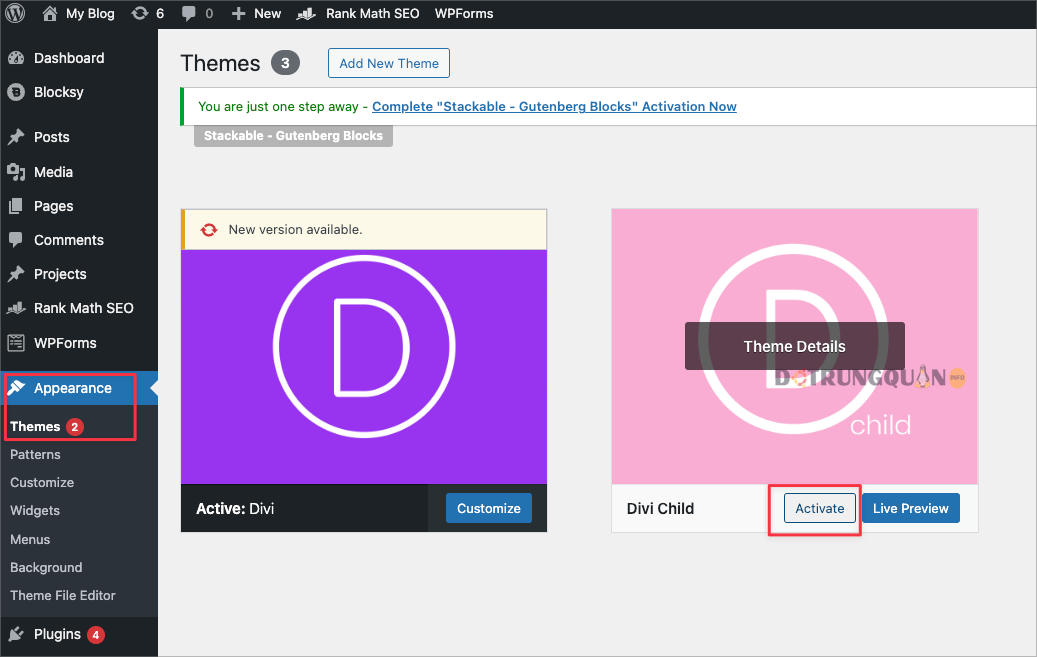Image resolution: width=1037 pixels, height=657 pixels.
Task: Click the New version available notice
Action: (364, 230)
